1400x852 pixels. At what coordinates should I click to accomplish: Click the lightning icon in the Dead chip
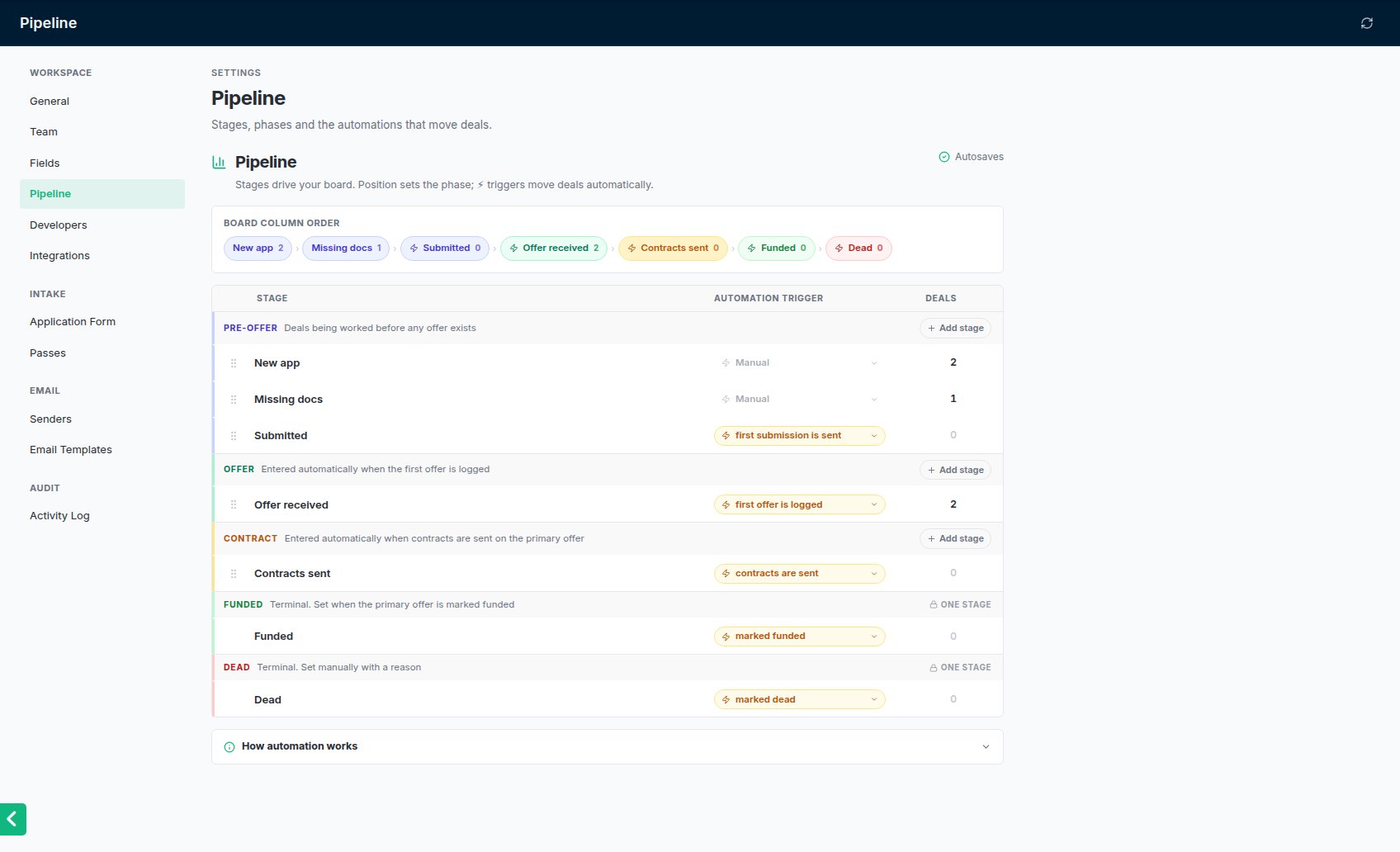point(840,248)
